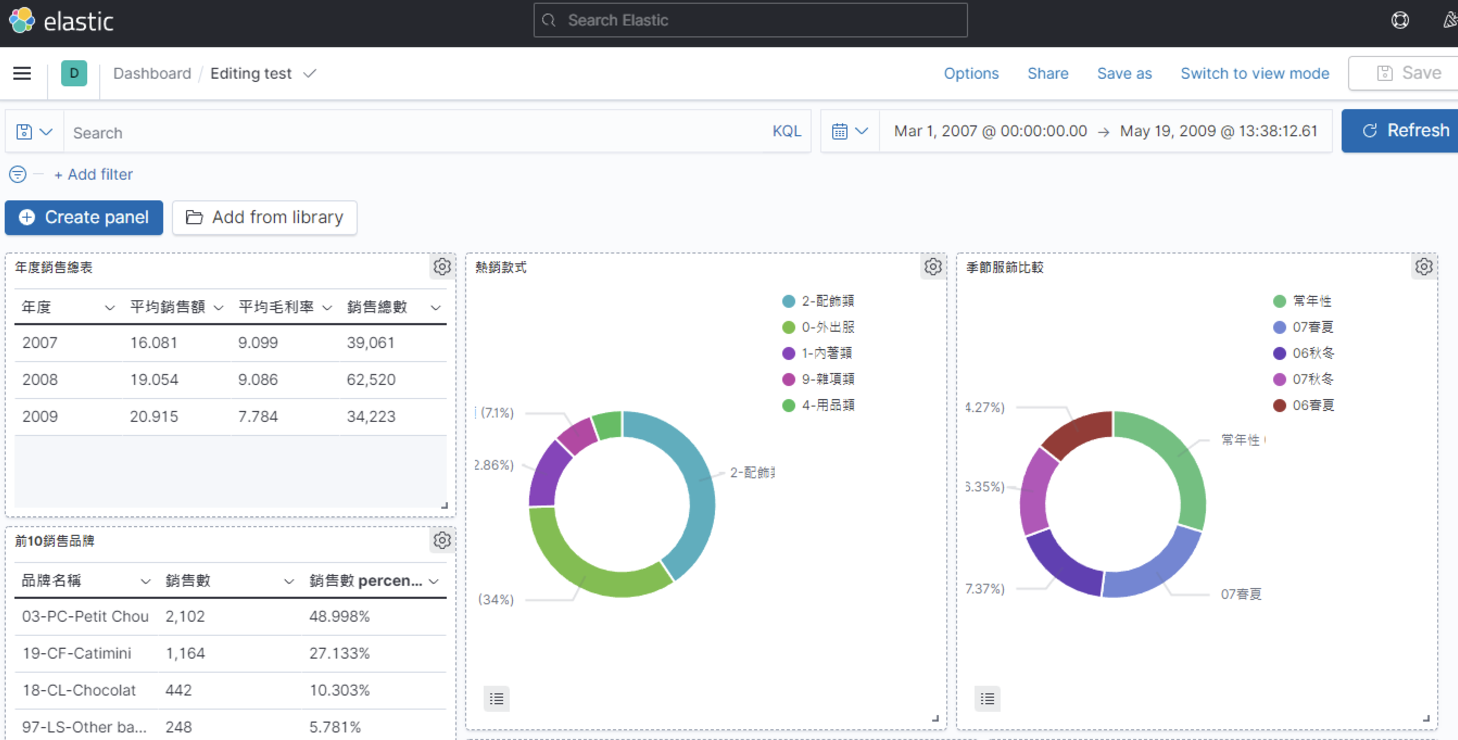Click the Create panel button

[x=84, y=217]
